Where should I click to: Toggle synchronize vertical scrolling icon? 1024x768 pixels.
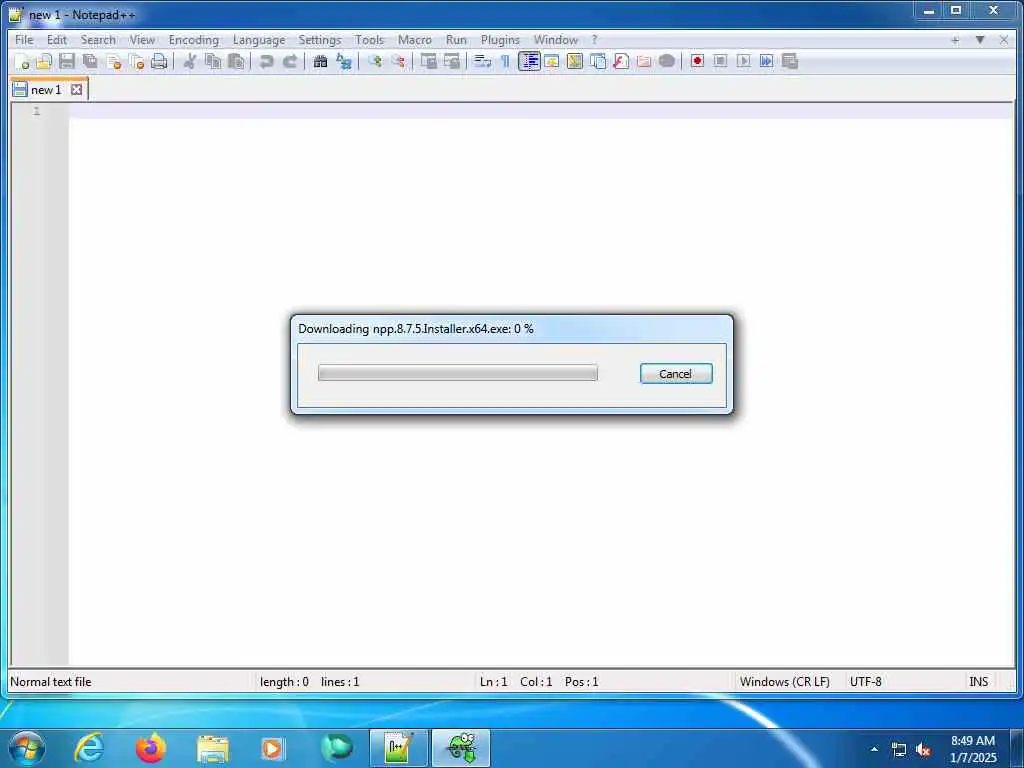point(428,61)
